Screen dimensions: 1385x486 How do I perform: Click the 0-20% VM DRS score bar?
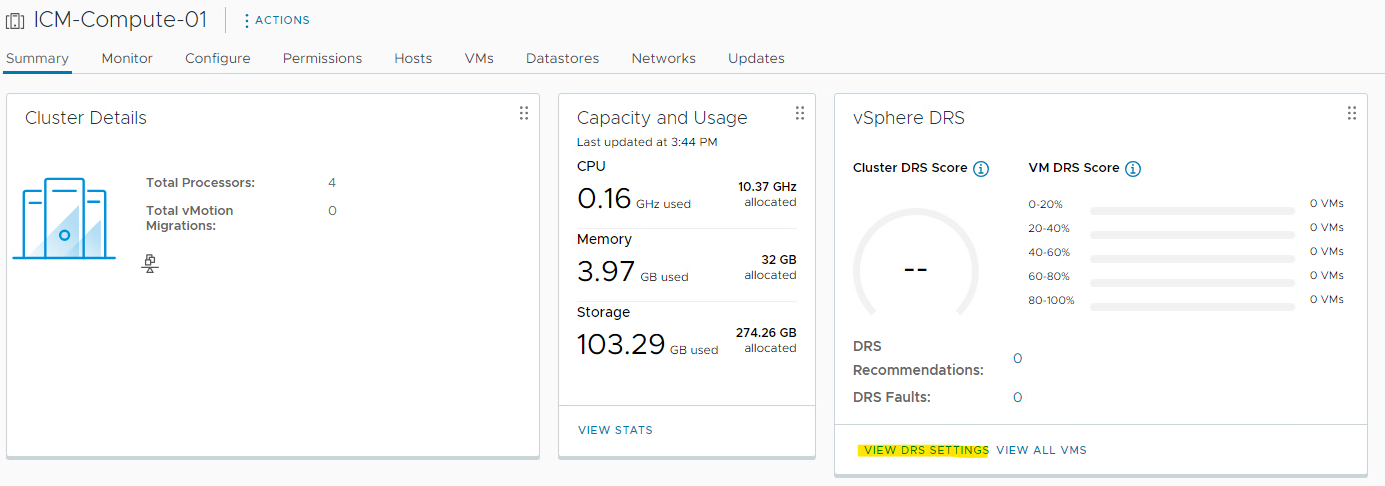1192,211
